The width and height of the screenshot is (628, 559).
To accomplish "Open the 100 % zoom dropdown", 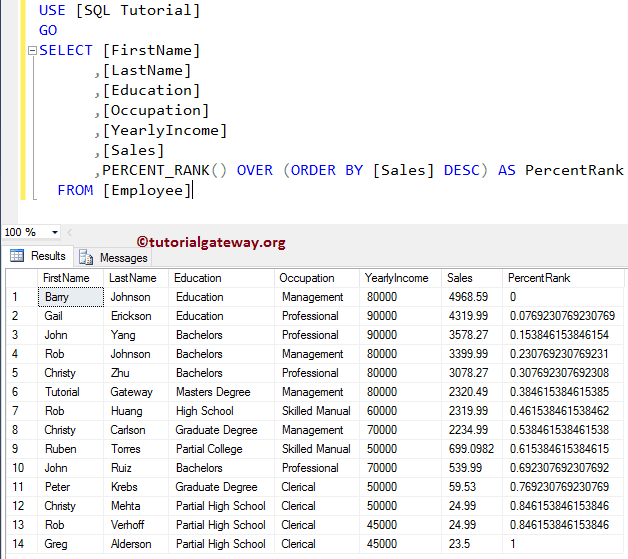I will tap(53, 232).
